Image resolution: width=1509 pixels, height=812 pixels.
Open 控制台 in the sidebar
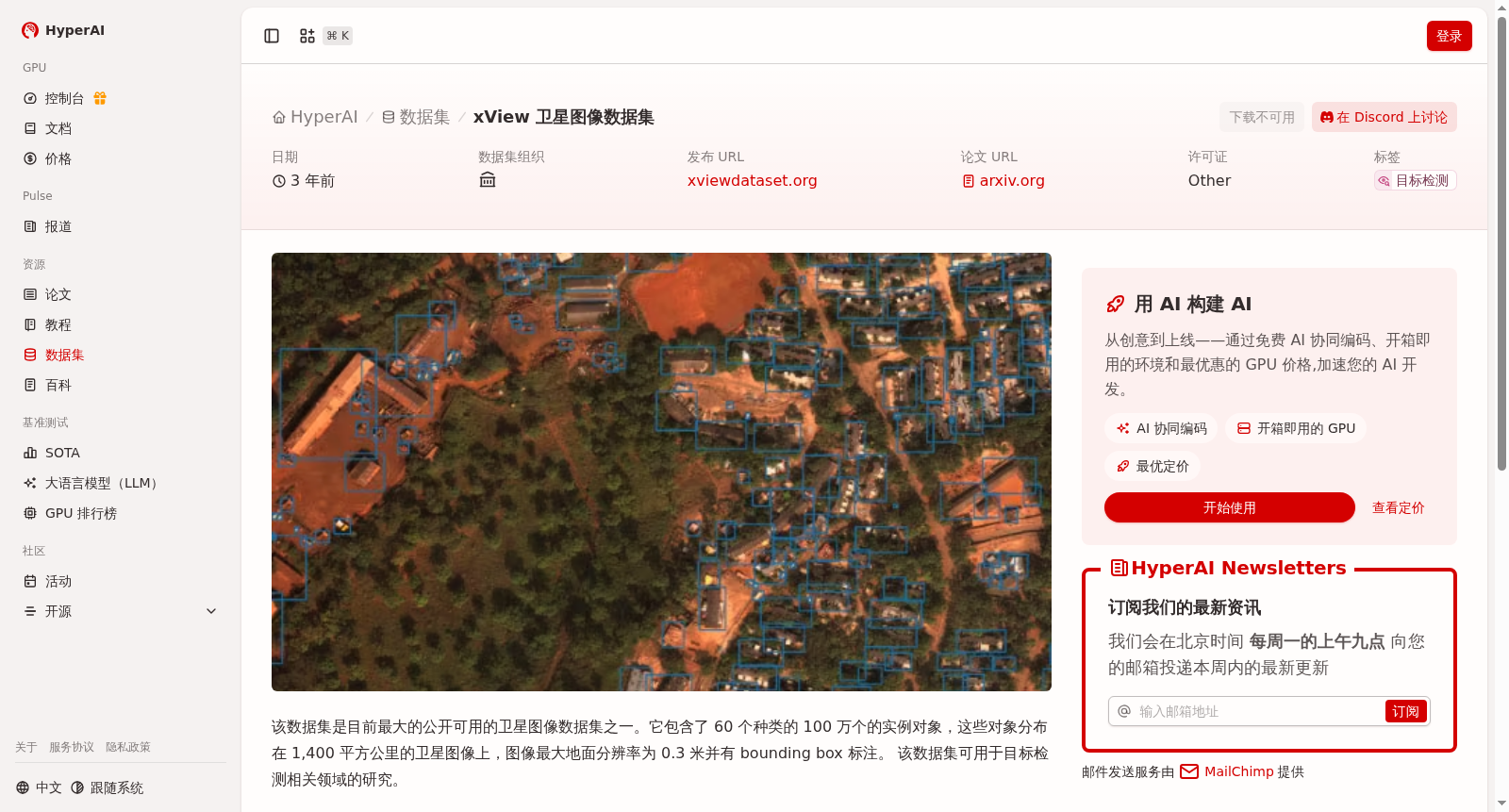point(64,98)
